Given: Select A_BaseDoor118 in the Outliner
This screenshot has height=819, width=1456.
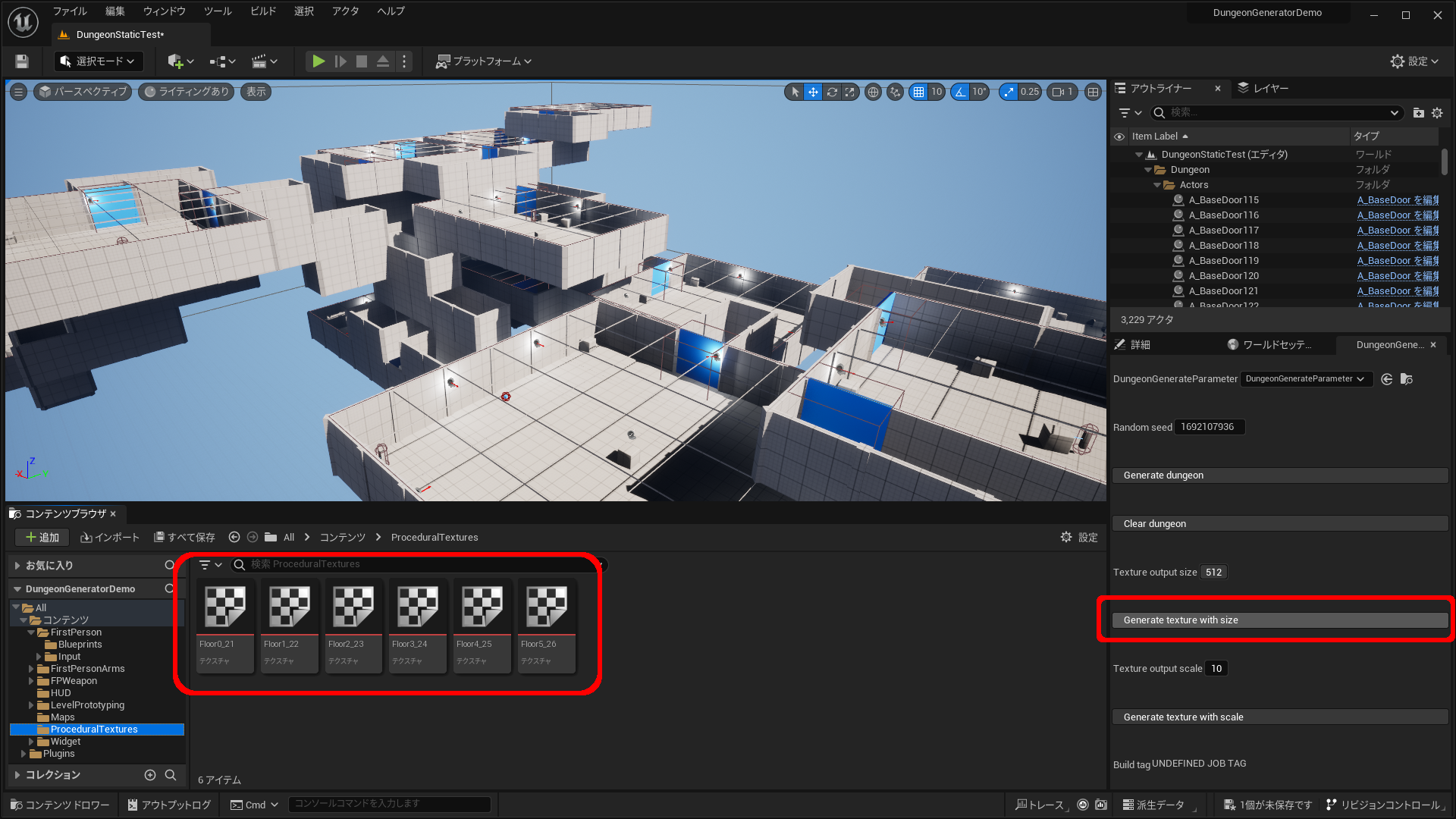Looking at the screenshot, I should (x=1223, y=246).
